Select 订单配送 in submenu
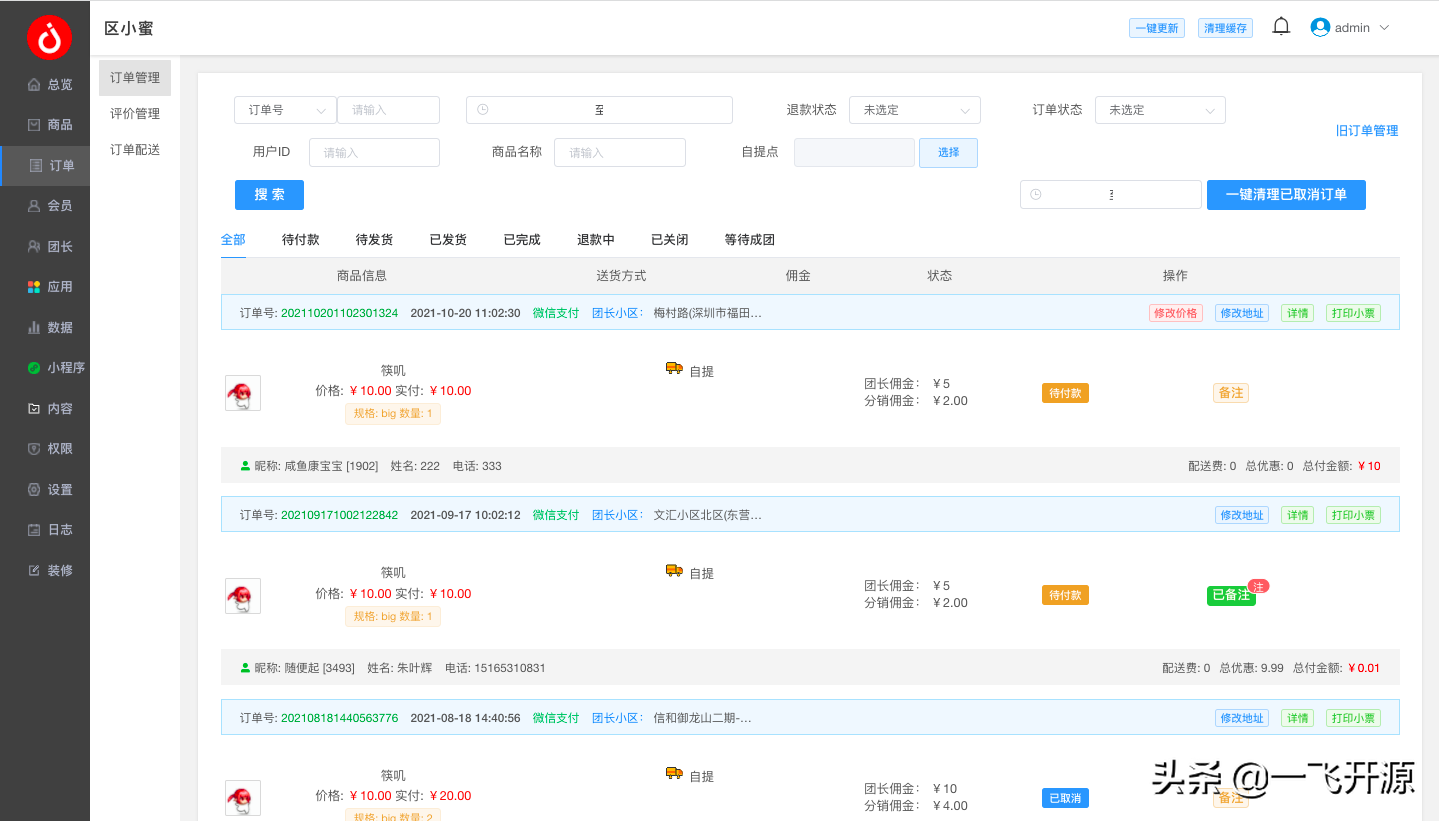This screenshot has width=1439, height=821. pyautogui.click(x=135, y=150)
